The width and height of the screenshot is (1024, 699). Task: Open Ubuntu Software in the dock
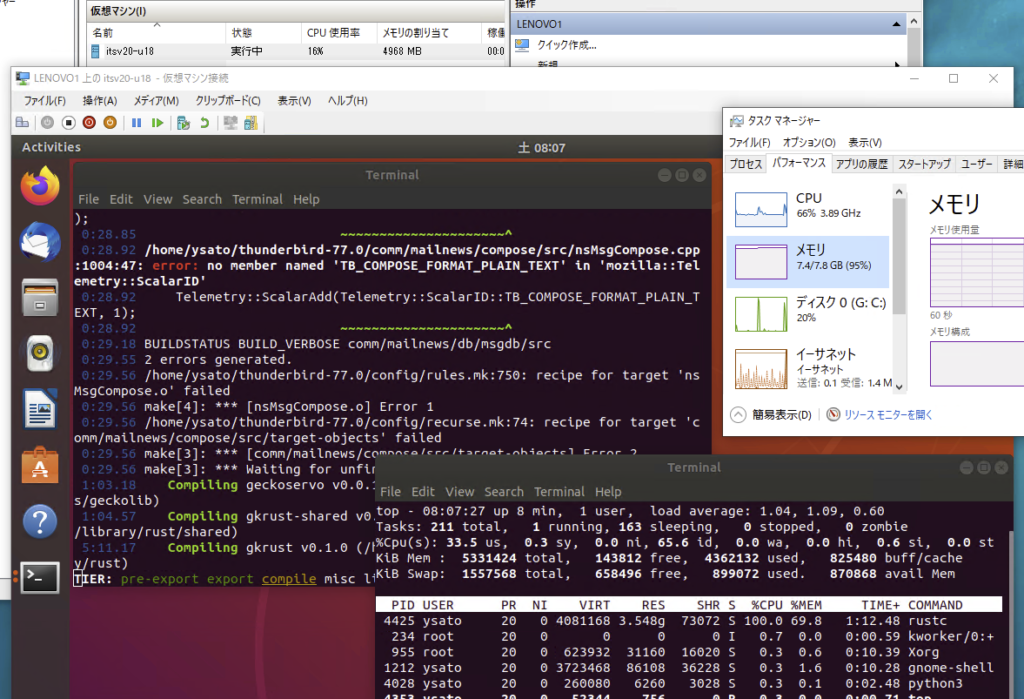coord(40,465)
